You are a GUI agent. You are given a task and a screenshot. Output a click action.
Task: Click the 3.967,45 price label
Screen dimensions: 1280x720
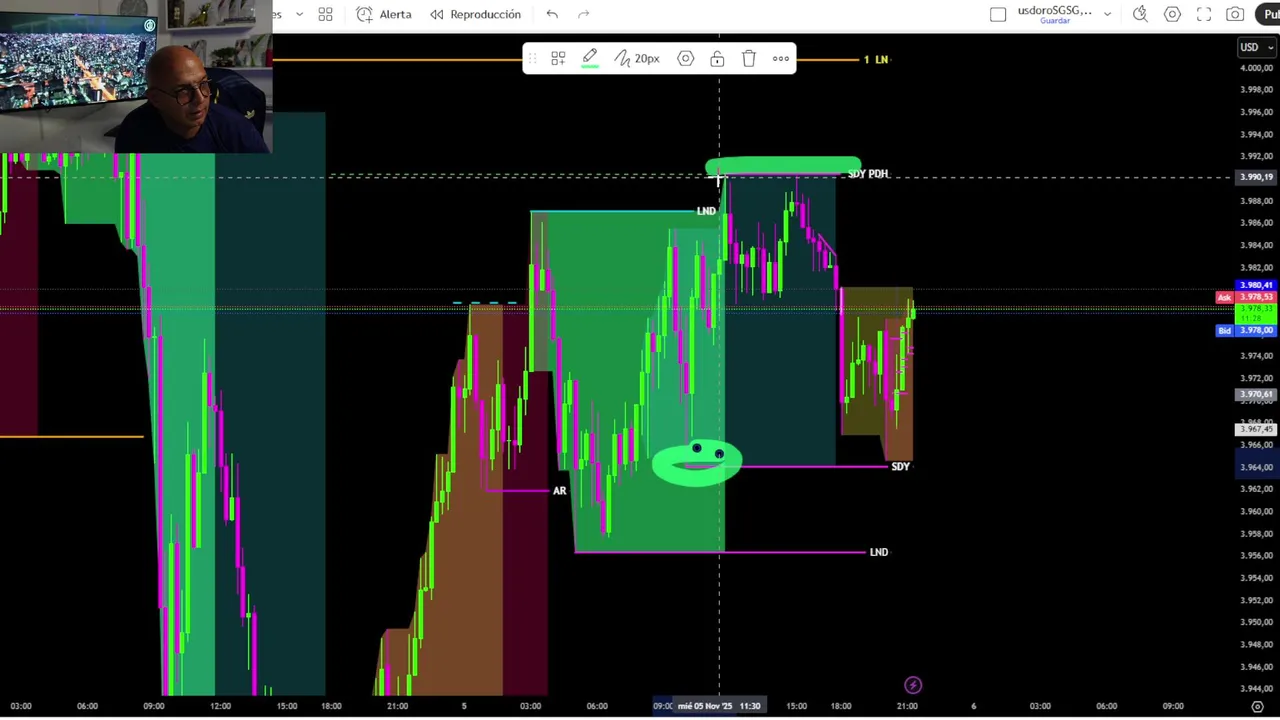[1256, 429]
